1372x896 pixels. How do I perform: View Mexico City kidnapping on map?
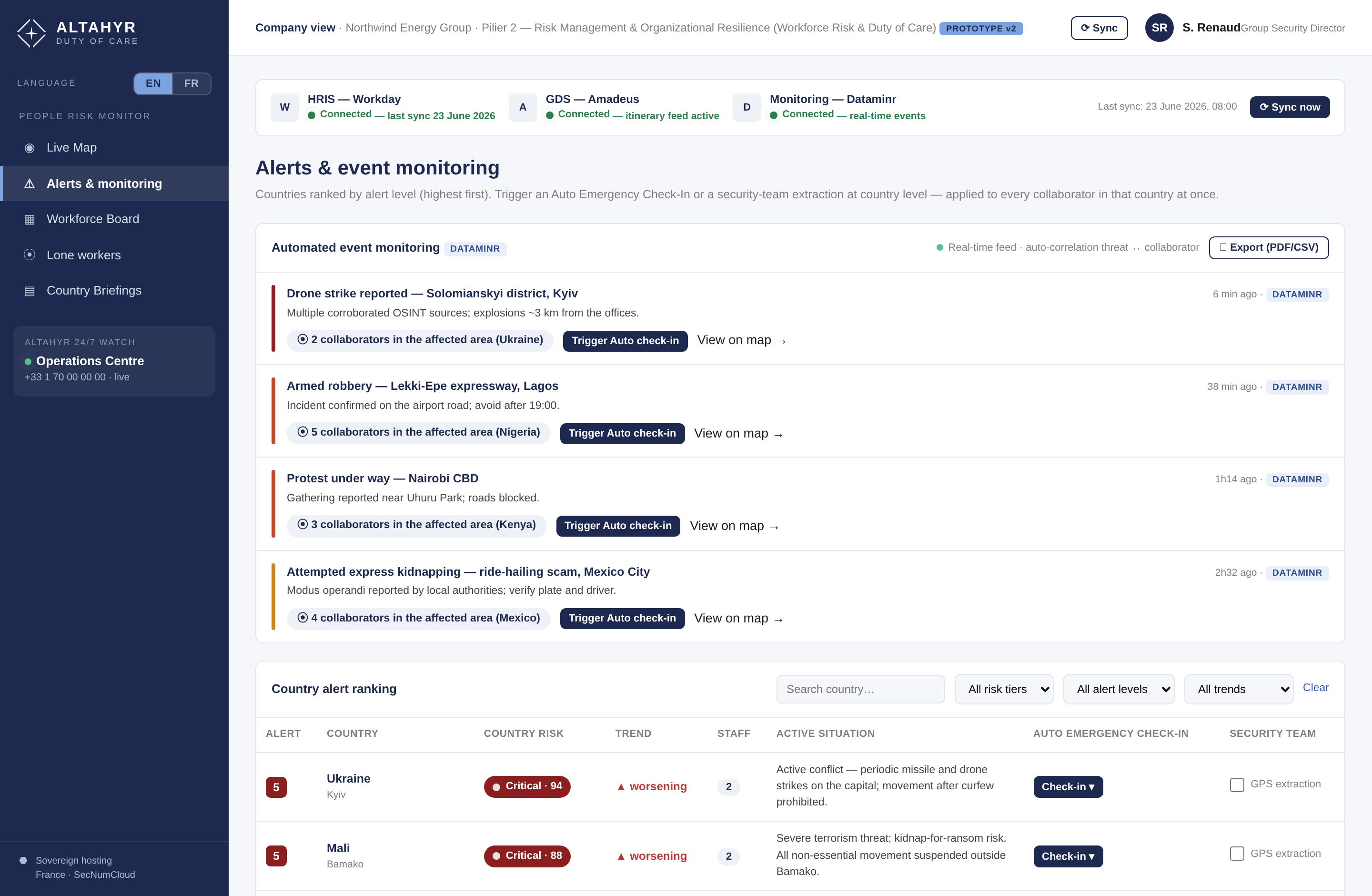(x=738, y=618)
